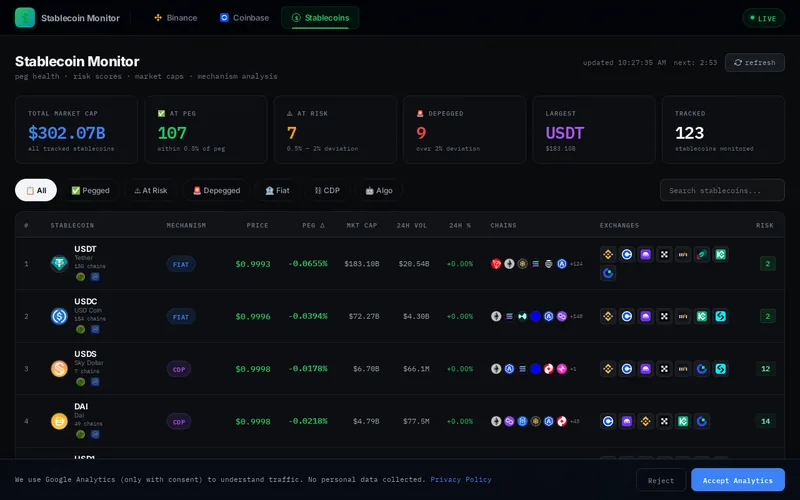Filter by At Risk stablecoins

pos(151,190)
